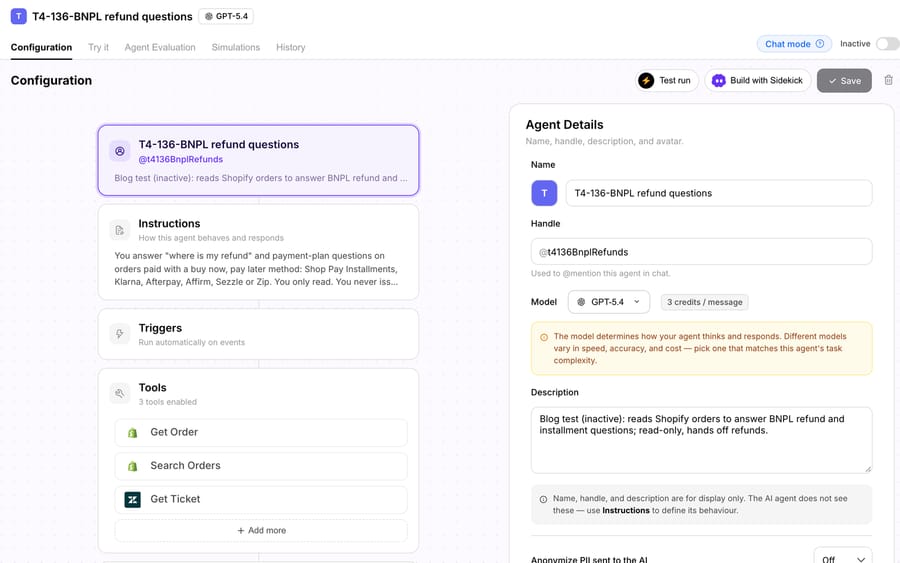Click the Chat mode help question icon

(x=820, y=44)
